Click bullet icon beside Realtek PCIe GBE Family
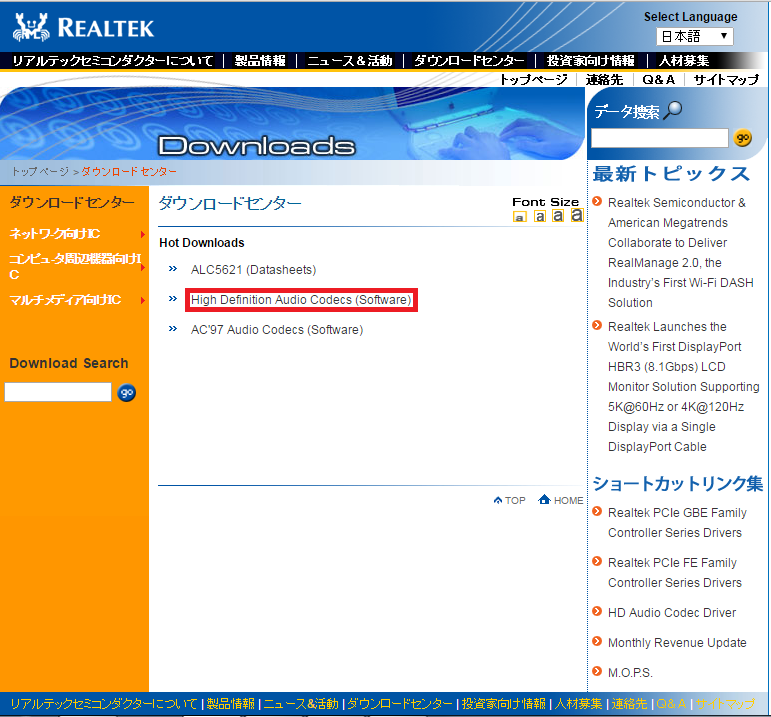Viewport: 771px width, 717px height. [x=597, y=511]
